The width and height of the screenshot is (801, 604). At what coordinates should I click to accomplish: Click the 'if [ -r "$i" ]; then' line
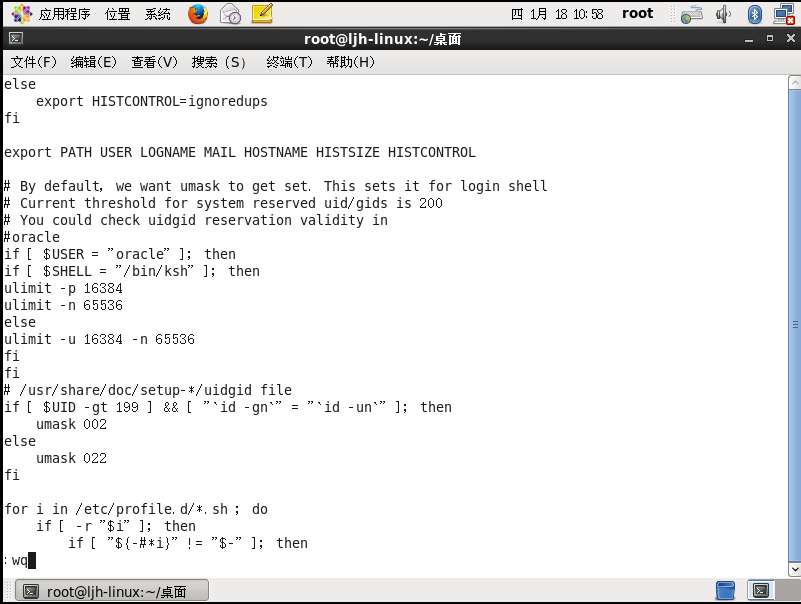[115, 526]
